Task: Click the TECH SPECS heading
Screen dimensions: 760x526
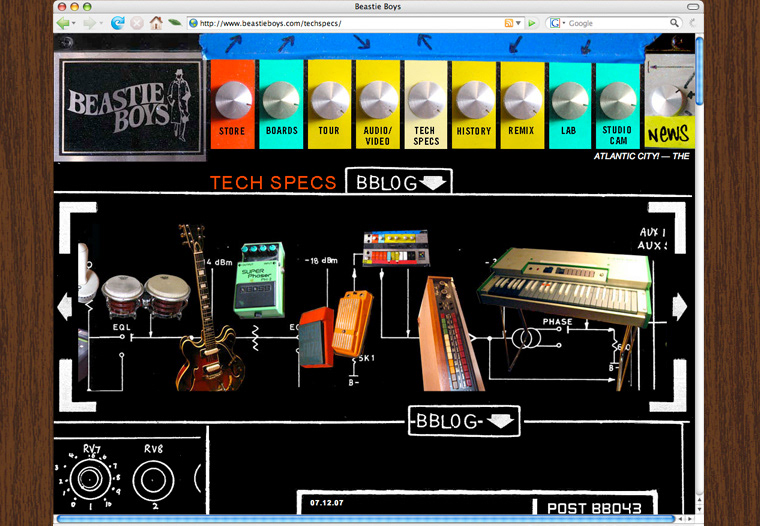Action: pyautogui.click(x=273, y=183)
